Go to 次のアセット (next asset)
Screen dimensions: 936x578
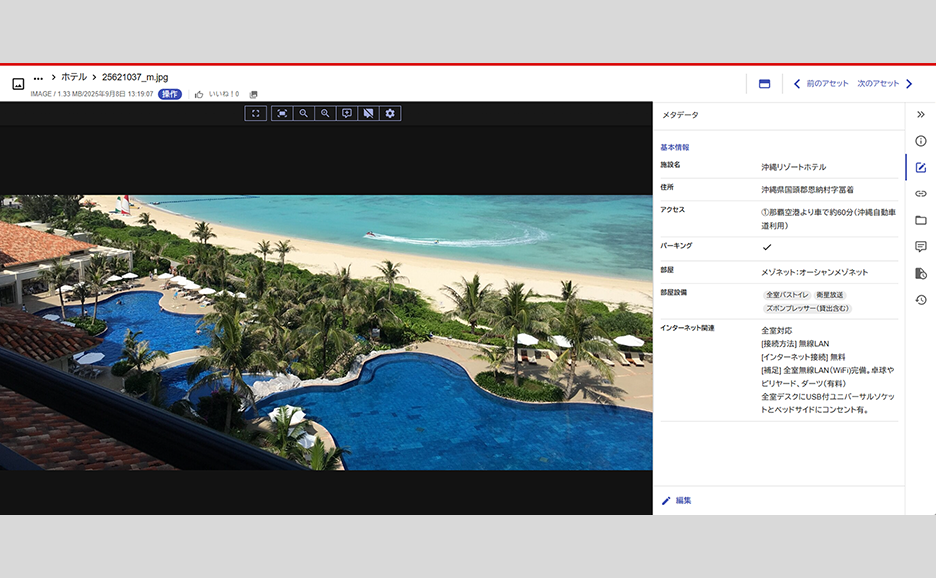click(x=884, y=84)
